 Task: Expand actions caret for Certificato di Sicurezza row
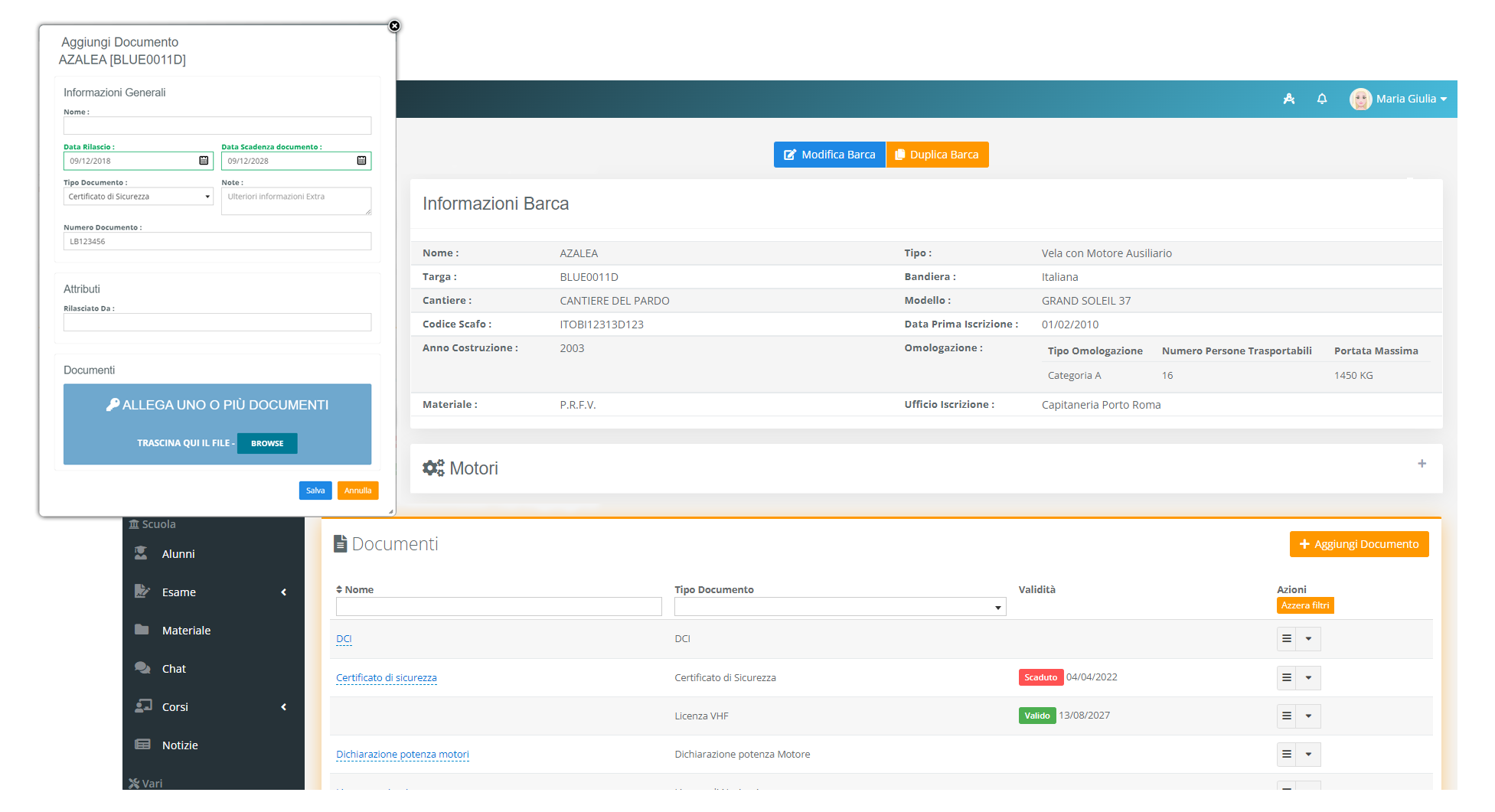(1309, 678)
